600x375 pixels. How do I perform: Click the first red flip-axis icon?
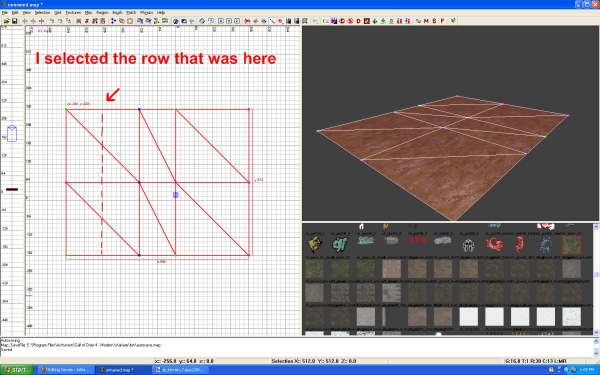click(x=25, y=21)
